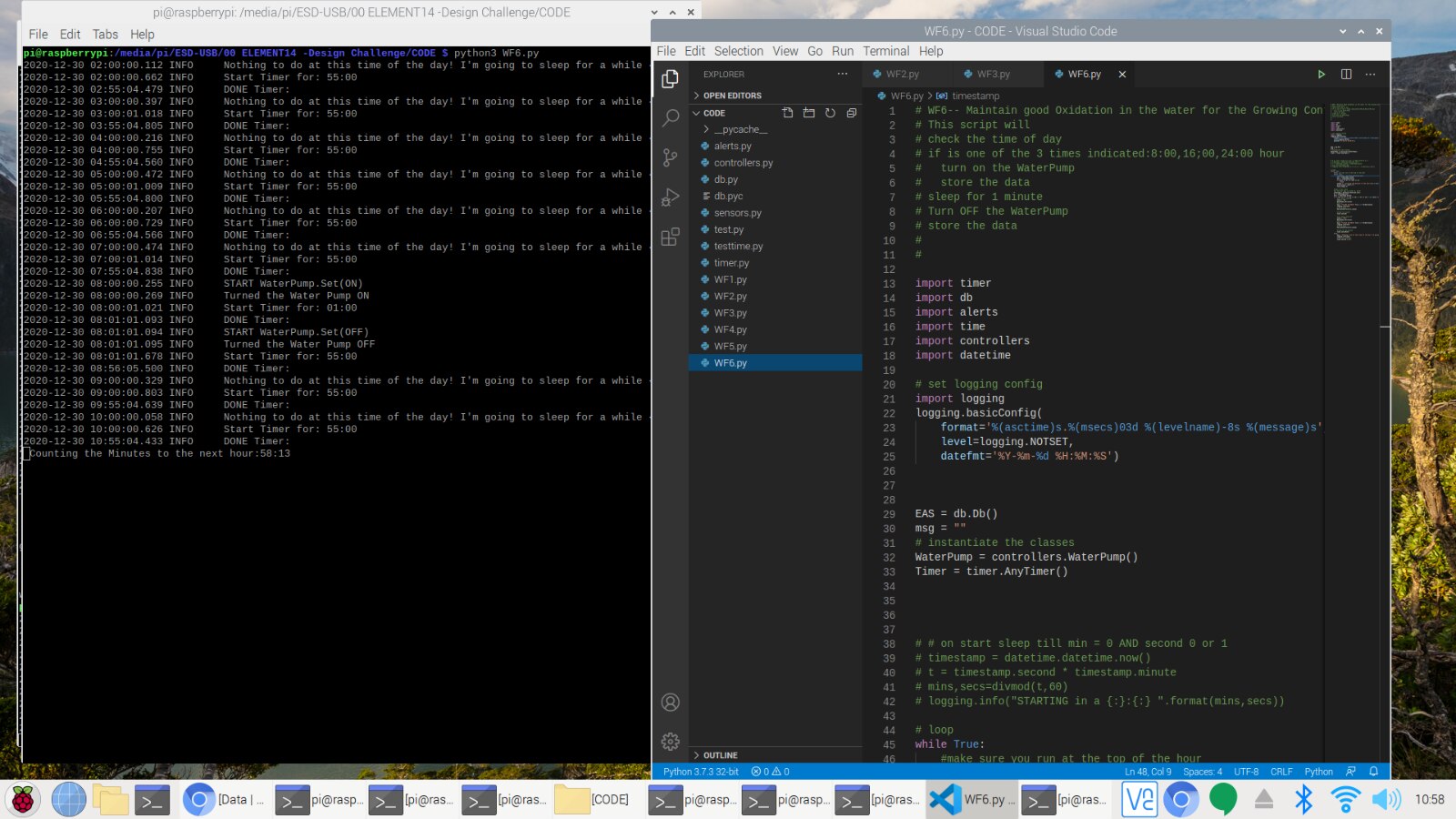Open the Source Control view
Image resolution: width=1456 pixels, height=819 pixels.
(x=671, y=157)
